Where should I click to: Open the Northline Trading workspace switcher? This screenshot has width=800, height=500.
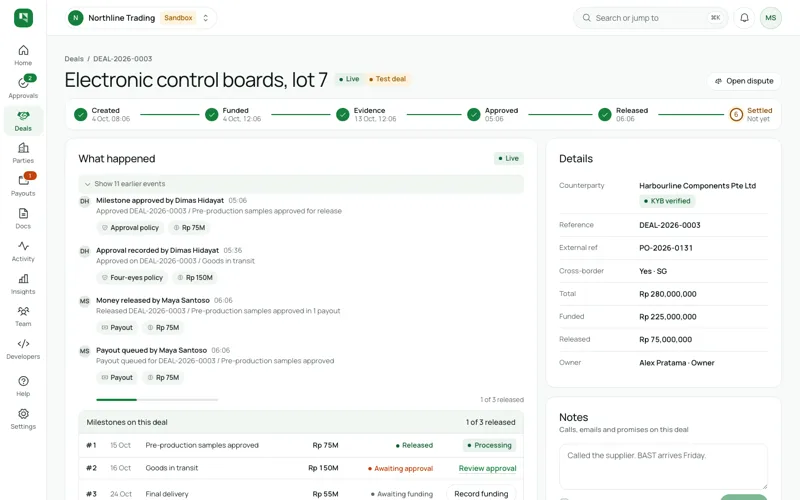pyautogui.click(x=140, y=18)
